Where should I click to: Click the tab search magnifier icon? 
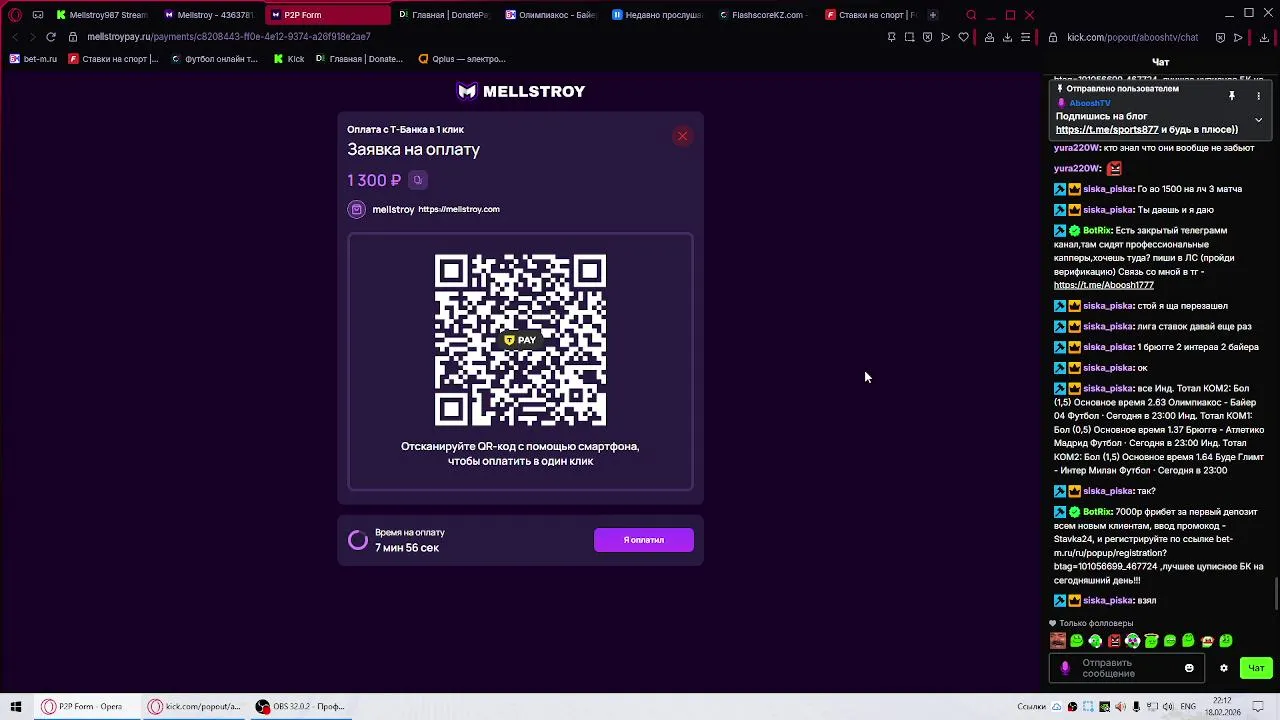coord(971,15)
